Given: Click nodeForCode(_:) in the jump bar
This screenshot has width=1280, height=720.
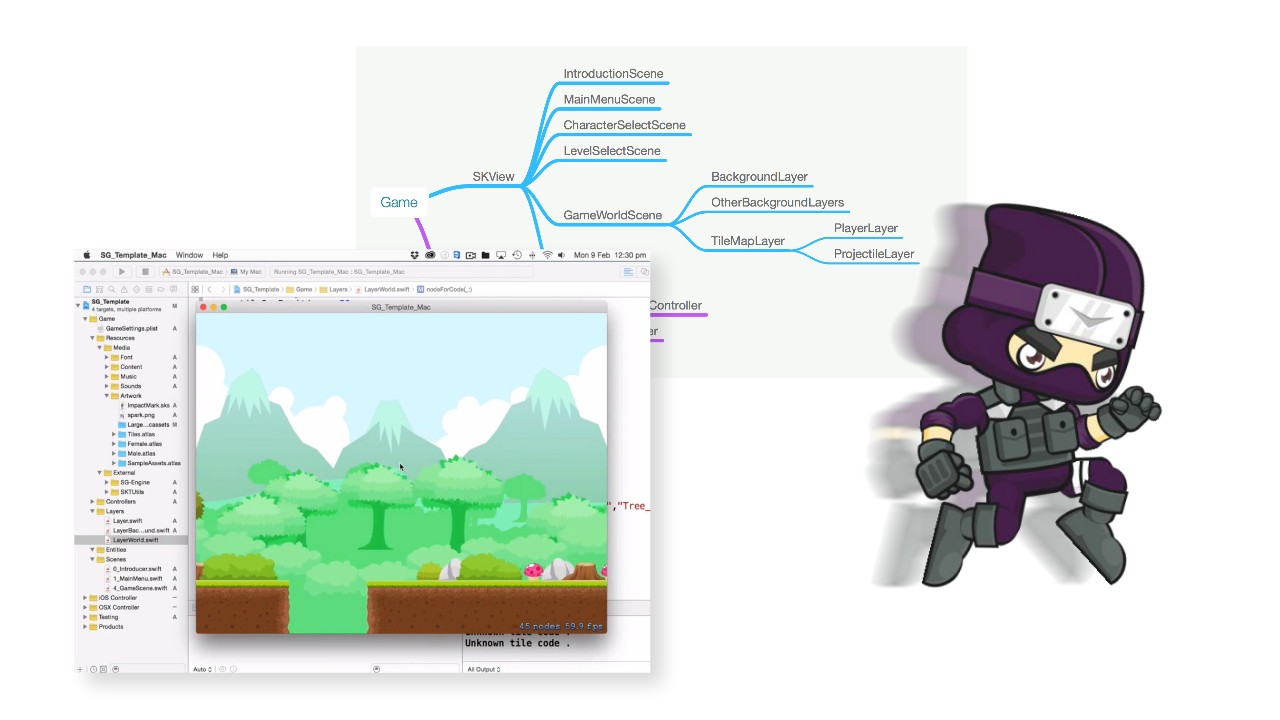Looking at the screenshot, I should pos(448,289).
